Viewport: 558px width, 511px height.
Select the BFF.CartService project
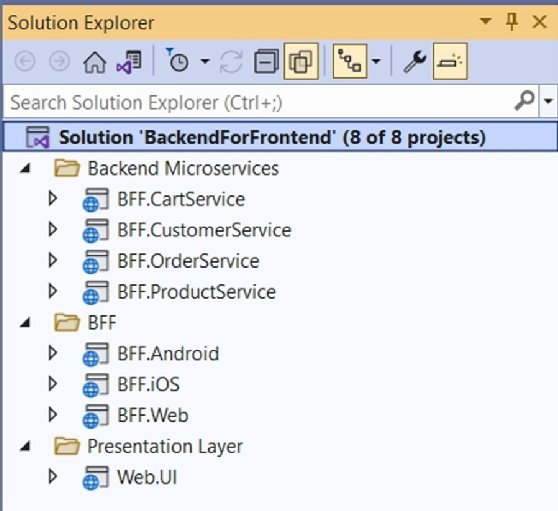click(x=181, y=199)
